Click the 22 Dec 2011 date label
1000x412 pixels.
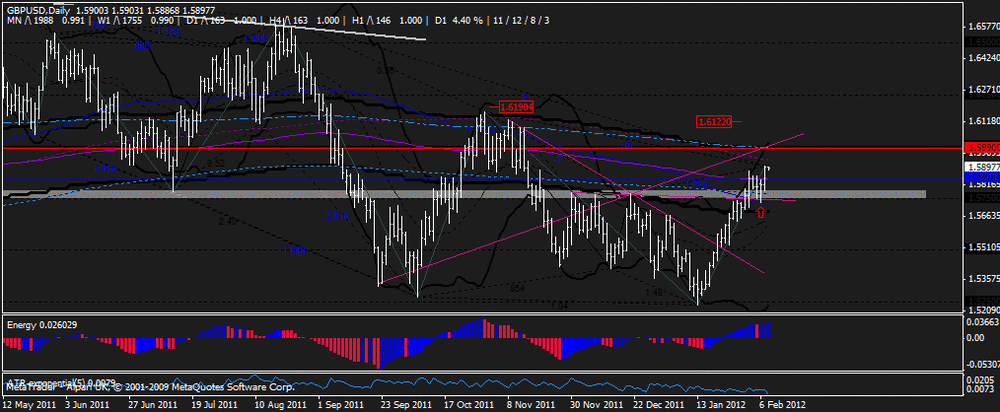(659, 405)
